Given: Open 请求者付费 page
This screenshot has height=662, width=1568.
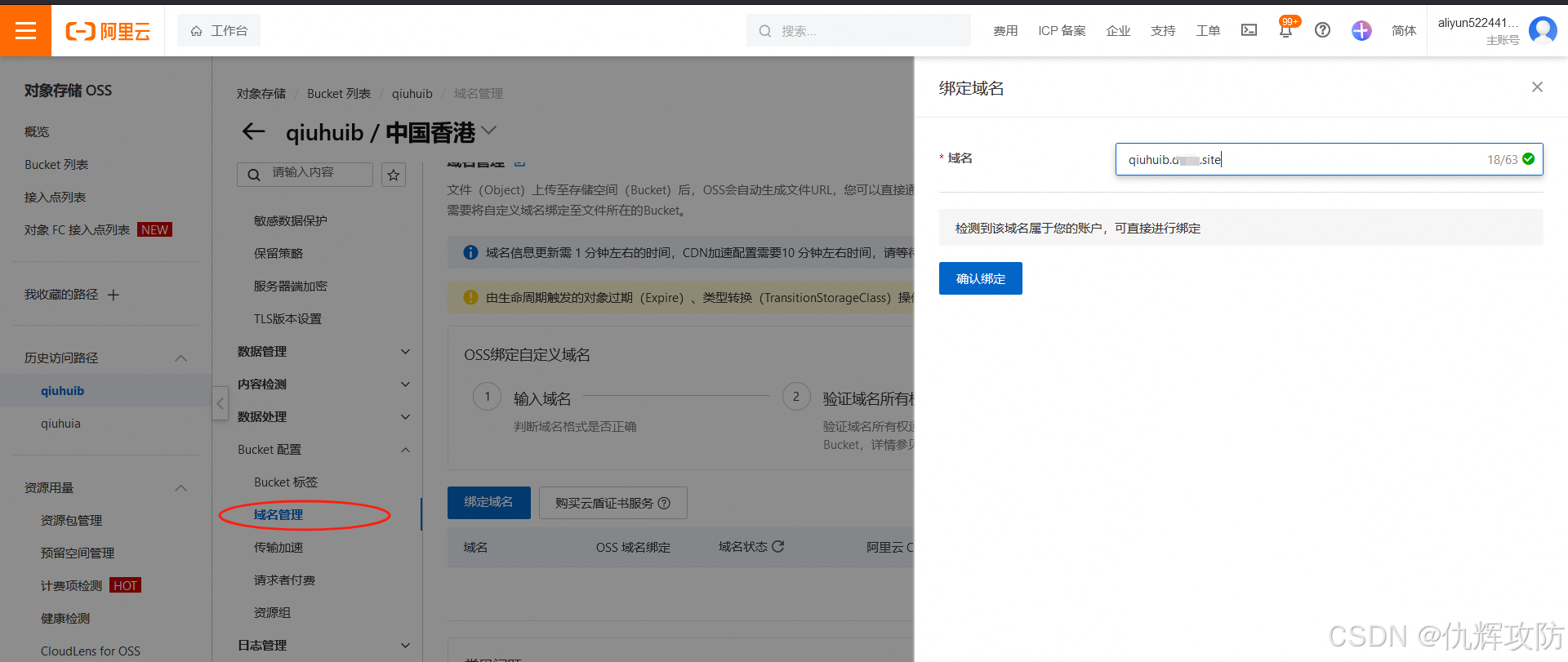Looking at the screenshot, I should pos(284,580).
